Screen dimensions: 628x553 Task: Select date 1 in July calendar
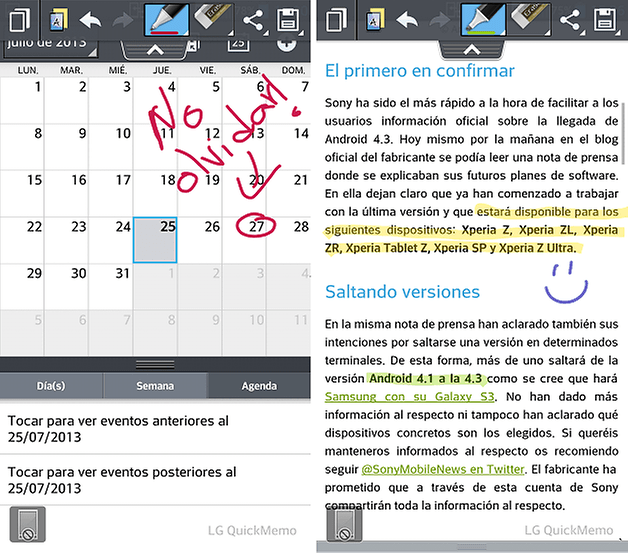pyautogui.click(x=22, y=101)
